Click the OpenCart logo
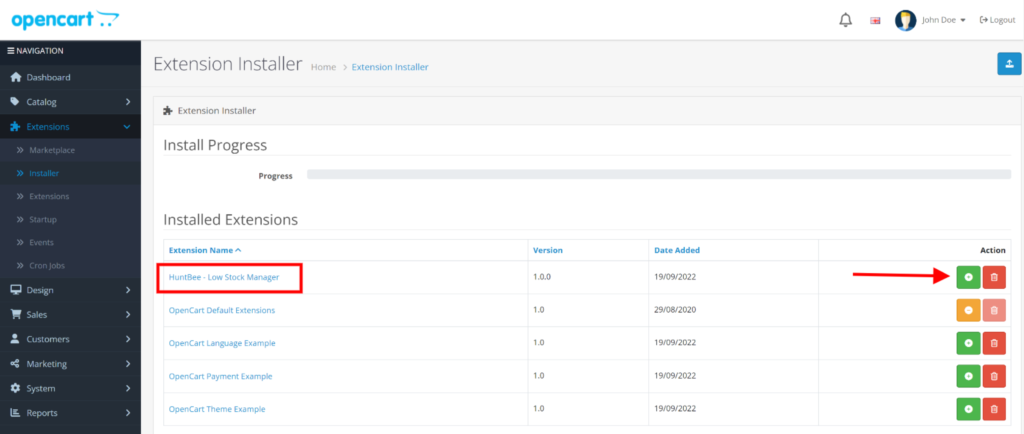The width and height of the screenshot is (1024, 434). tap(65, 20)
